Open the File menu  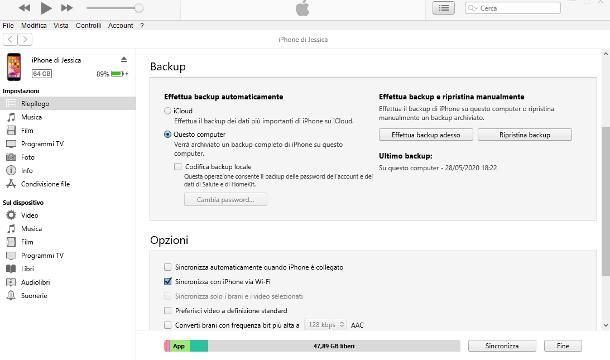pos(8,25)
